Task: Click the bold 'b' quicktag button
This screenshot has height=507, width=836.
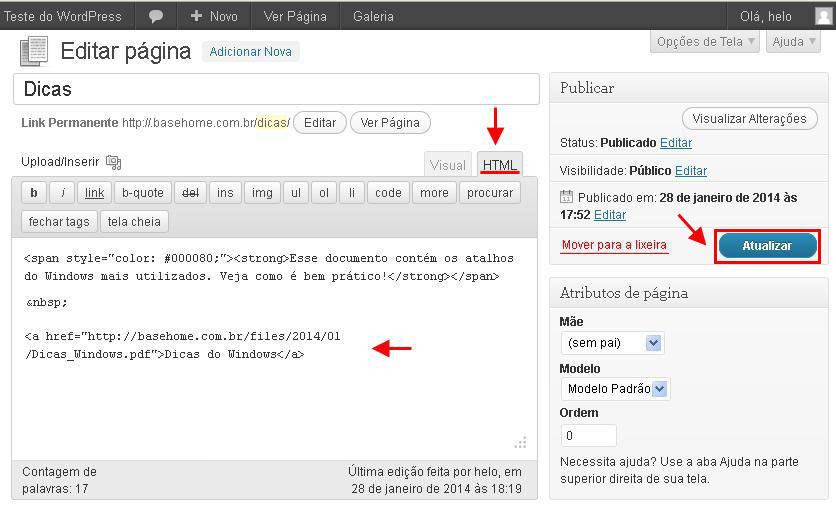Action: tap(34, 193)
